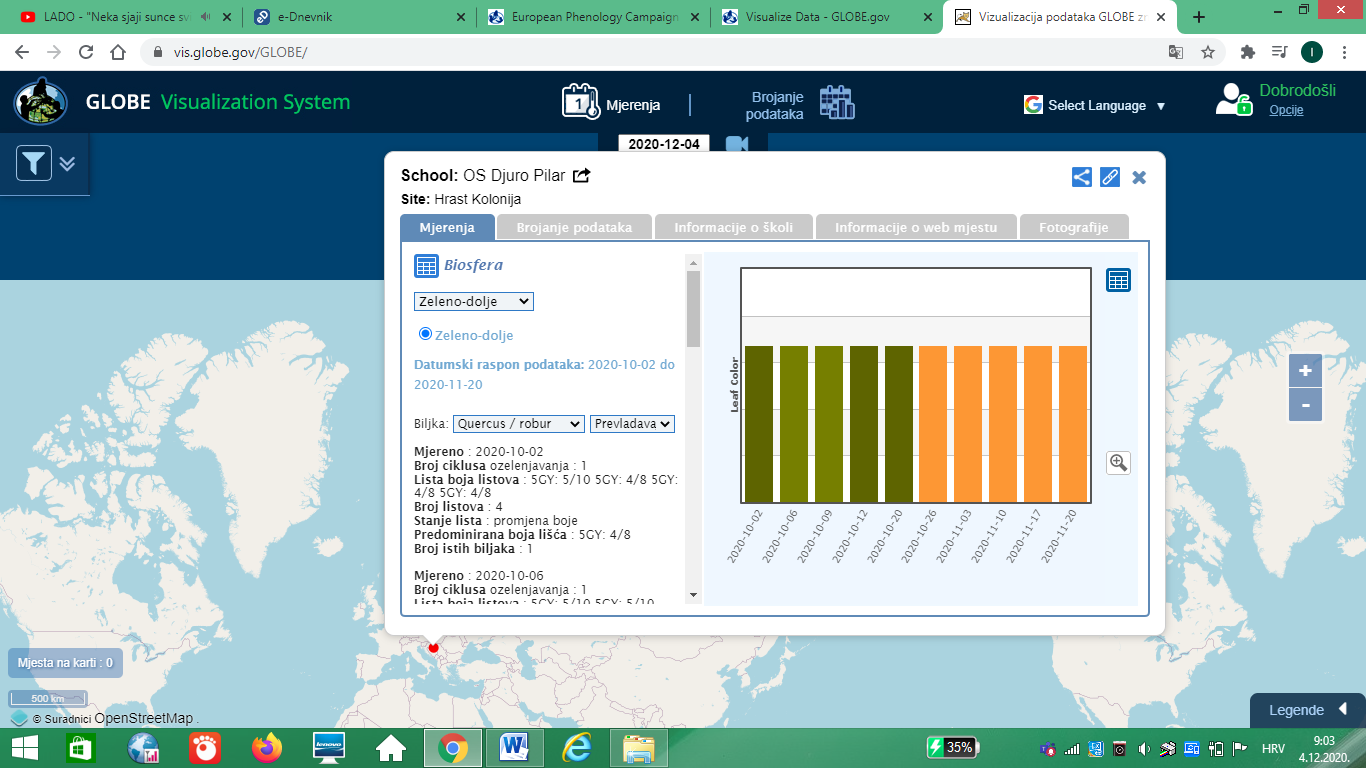Click the filter funnel icon
Screen dimensions: 1366x768
[34, 163]
